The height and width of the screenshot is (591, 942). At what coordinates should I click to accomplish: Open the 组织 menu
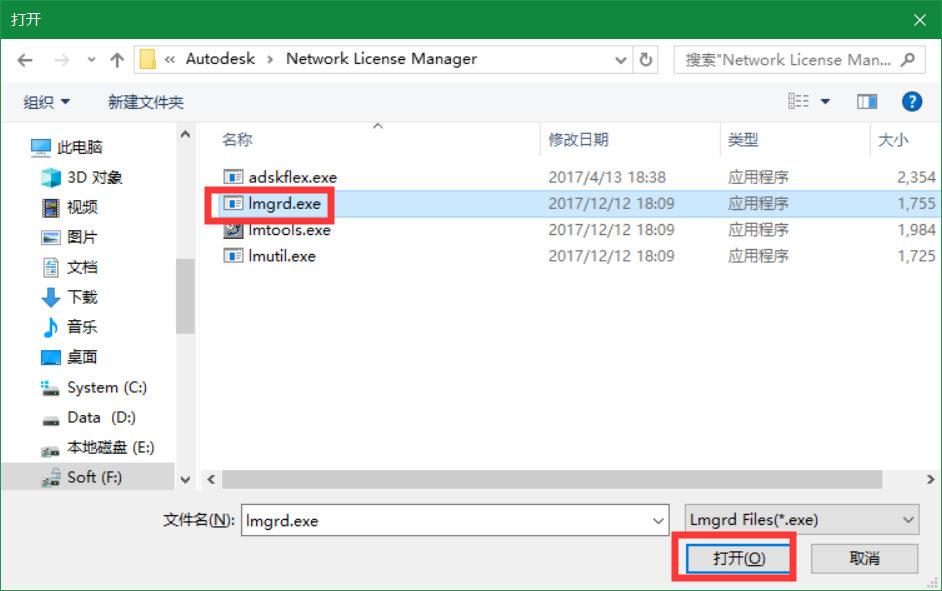coord(46,102)
